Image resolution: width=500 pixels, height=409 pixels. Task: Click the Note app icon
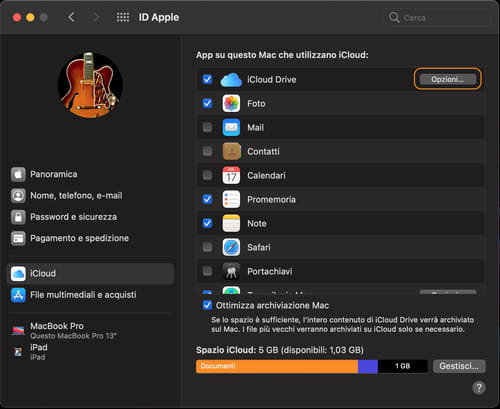[231, 223]
